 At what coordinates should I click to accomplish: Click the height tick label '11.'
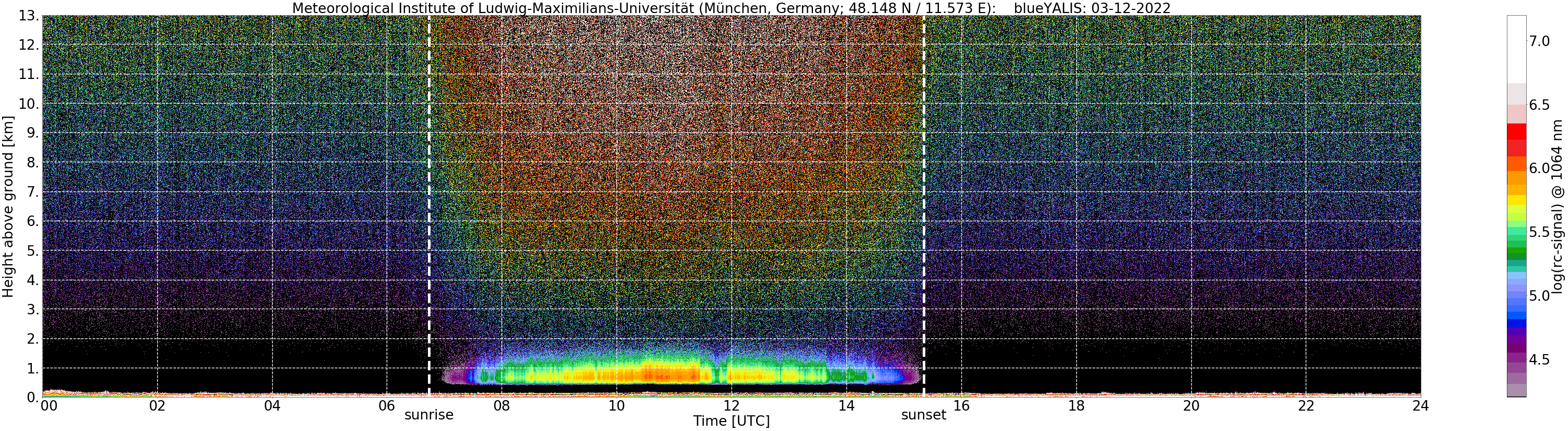point(28,74)
